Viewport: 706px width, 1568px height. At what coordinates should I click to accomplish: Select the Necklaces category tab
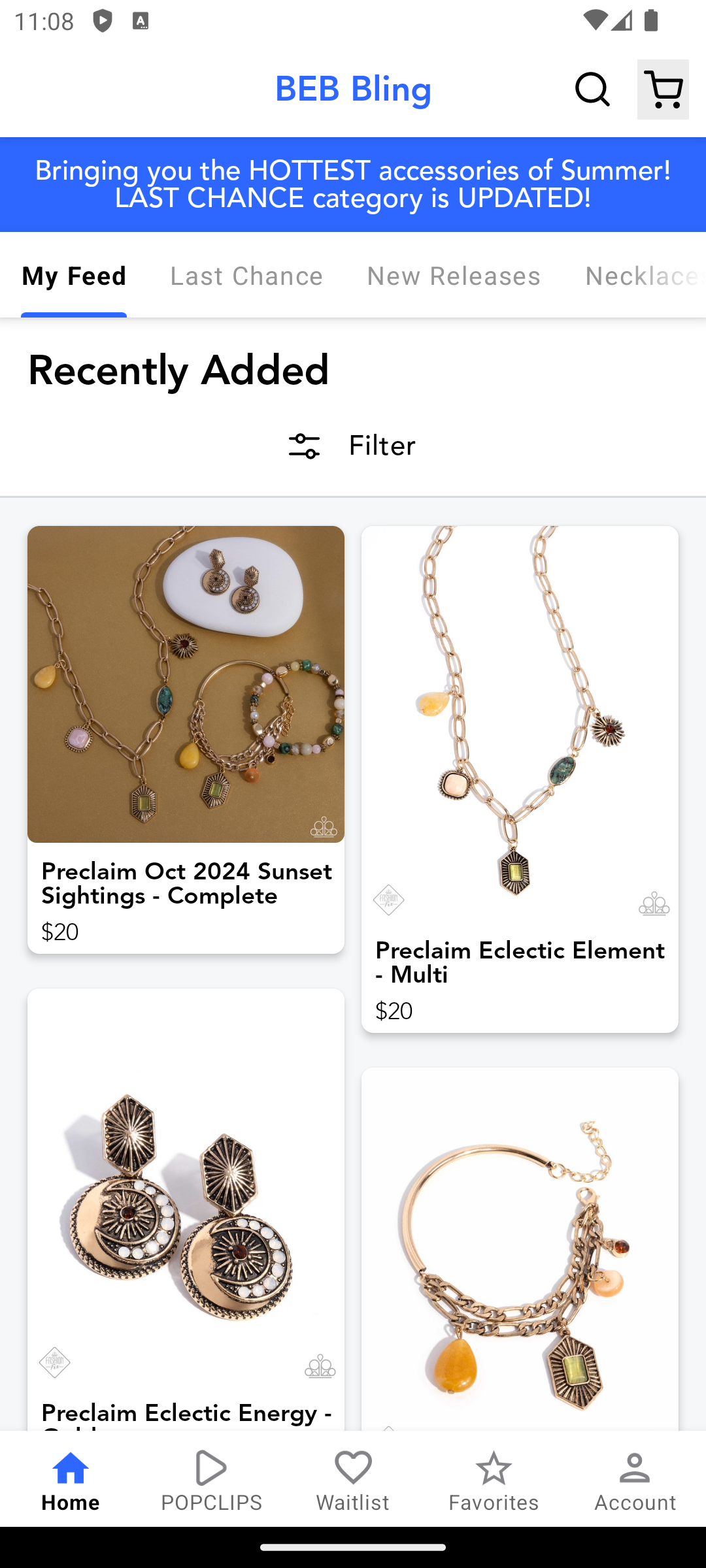click(641, 276)
